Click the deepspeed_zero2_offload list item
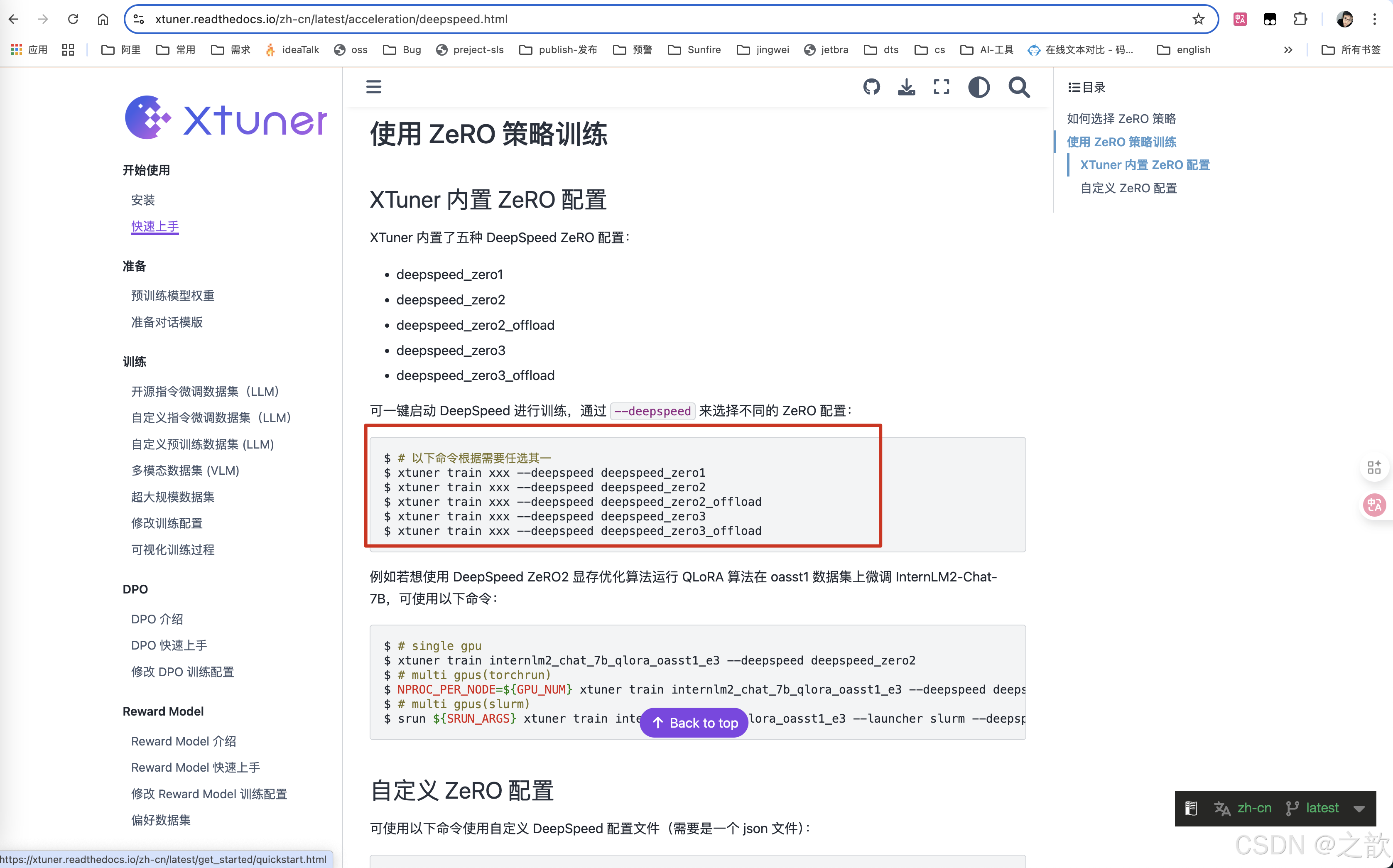 [x=475, y=325]
